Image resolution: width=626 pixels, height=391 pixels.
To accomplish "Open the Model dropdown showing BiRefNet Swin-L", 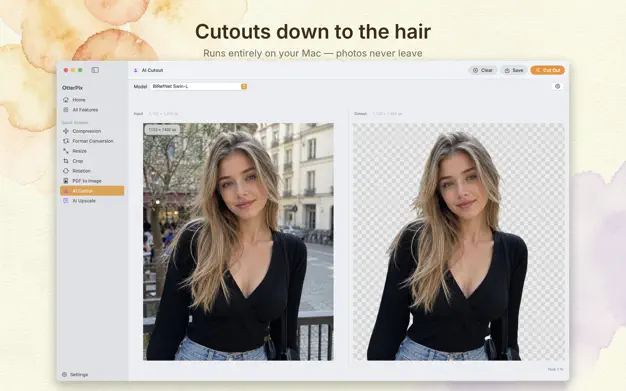I will [199, 86].
